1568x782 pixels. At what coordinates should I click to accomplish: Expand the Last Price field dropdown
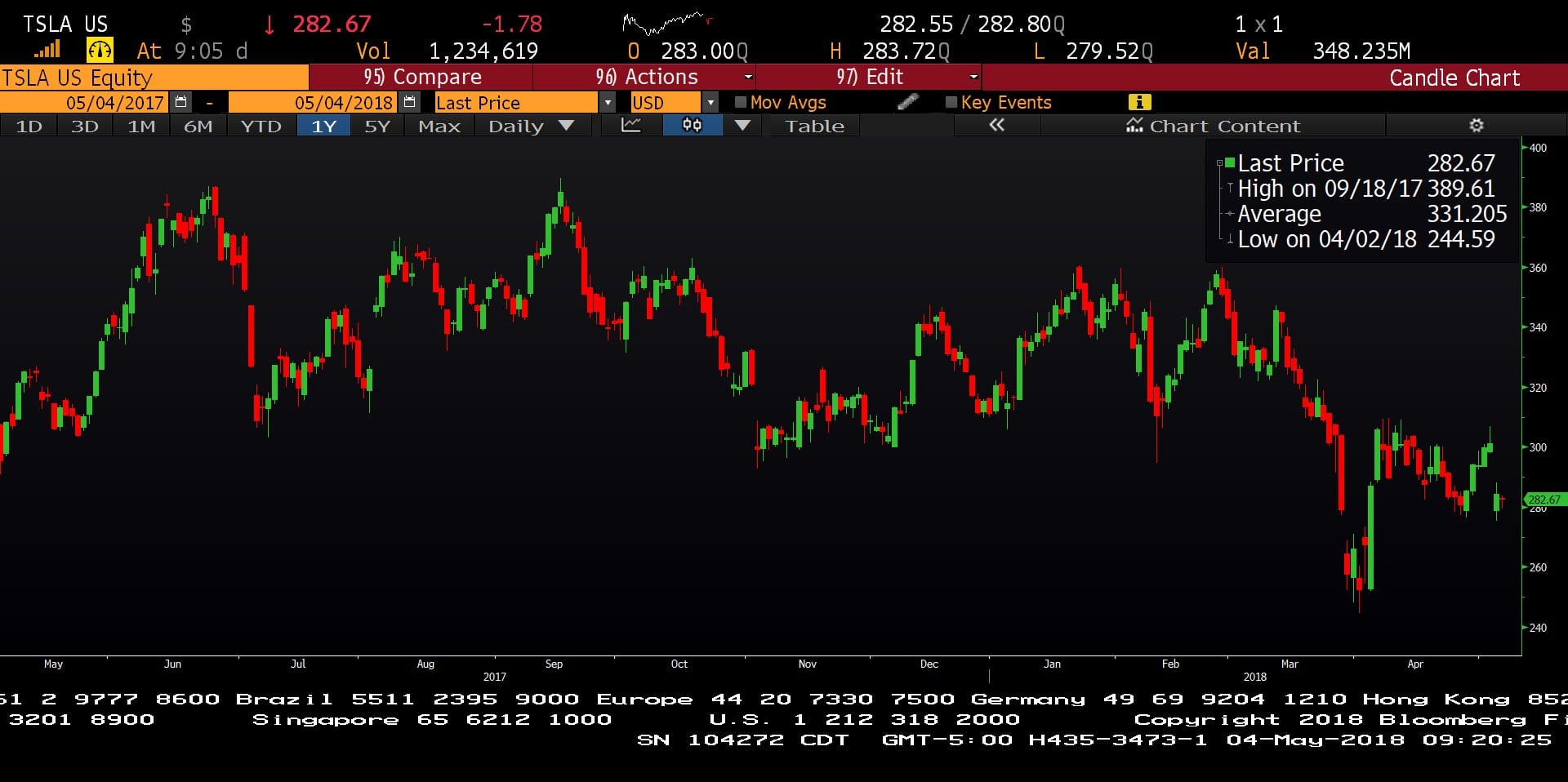[x=607, y=103]
